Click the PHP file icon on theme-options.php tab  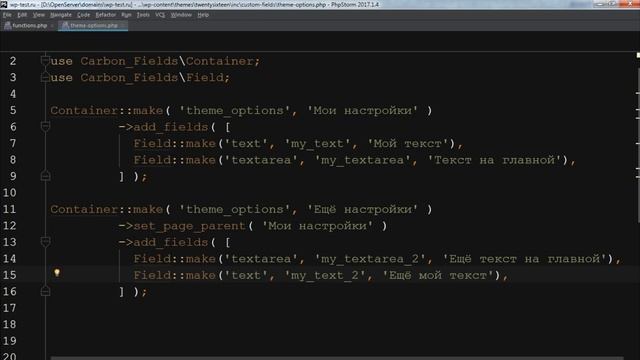(65, 25)
